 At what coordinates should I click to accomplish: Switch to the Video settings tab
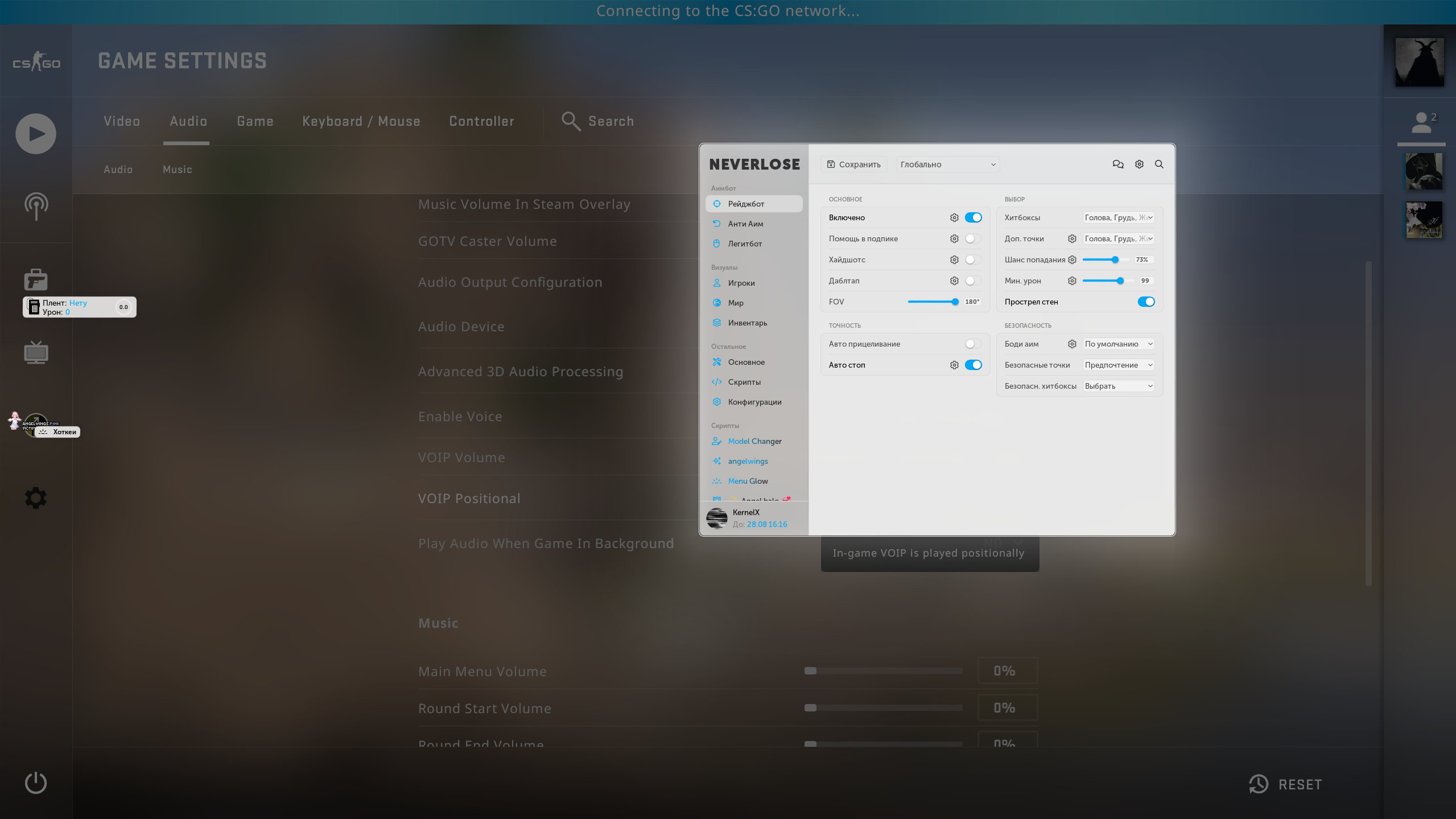122,121
